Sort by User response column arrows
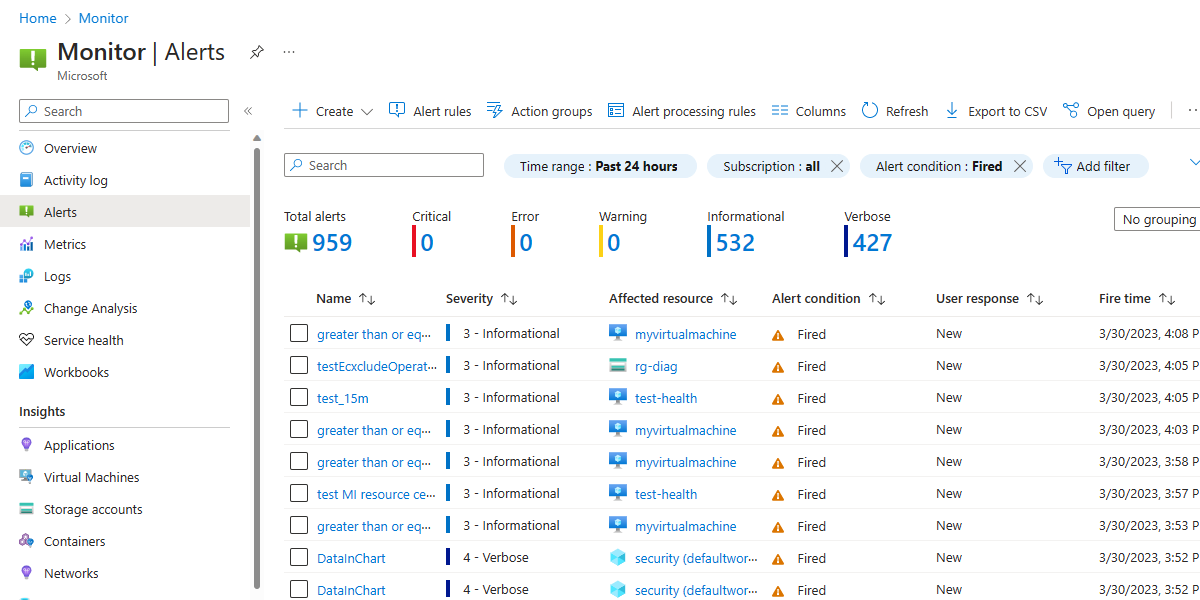The image size is (1200, 600). tap(1035, 299)
